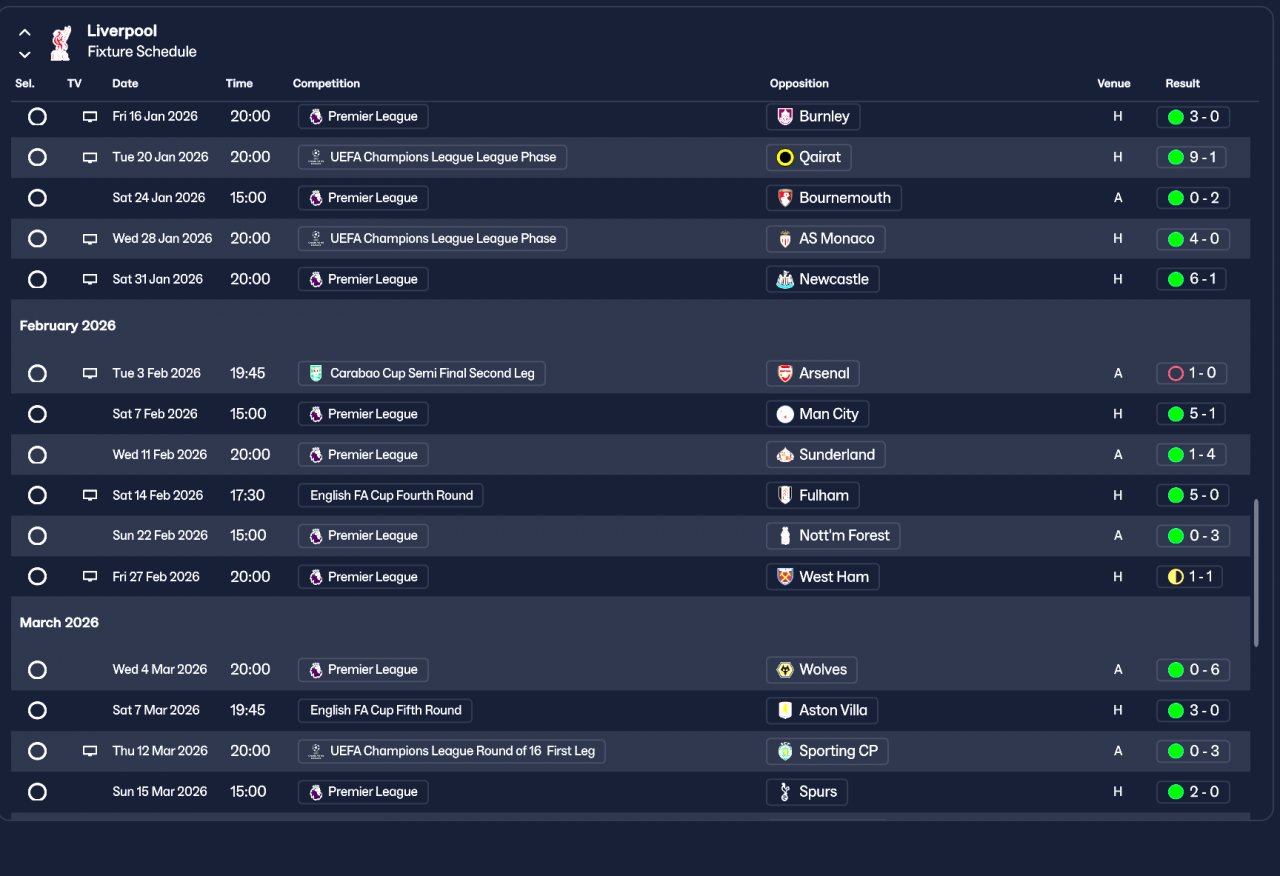This screenshot has width=1280, height=876.
Task: Click the Burnley club crest
Action: [x=785, y=117]
